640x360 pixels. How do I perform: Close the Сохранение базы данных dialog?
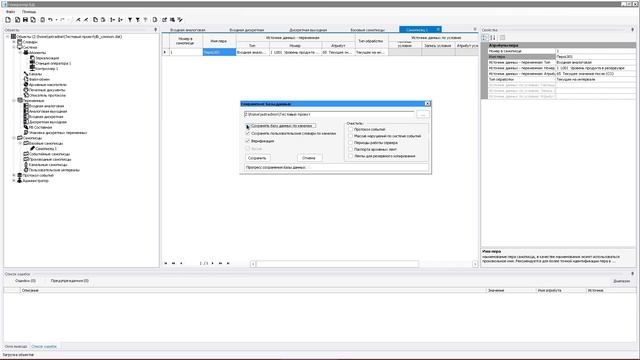point(427,104)
